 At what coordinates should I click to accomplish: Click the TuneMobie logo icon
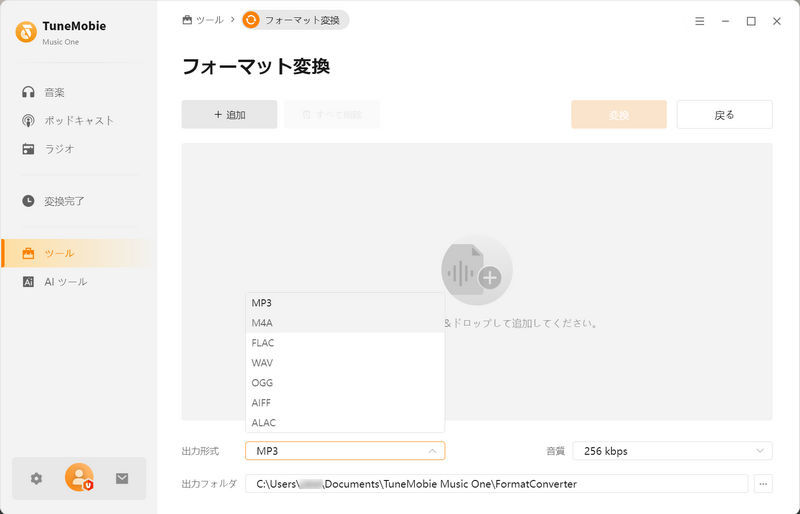(26, 32)
